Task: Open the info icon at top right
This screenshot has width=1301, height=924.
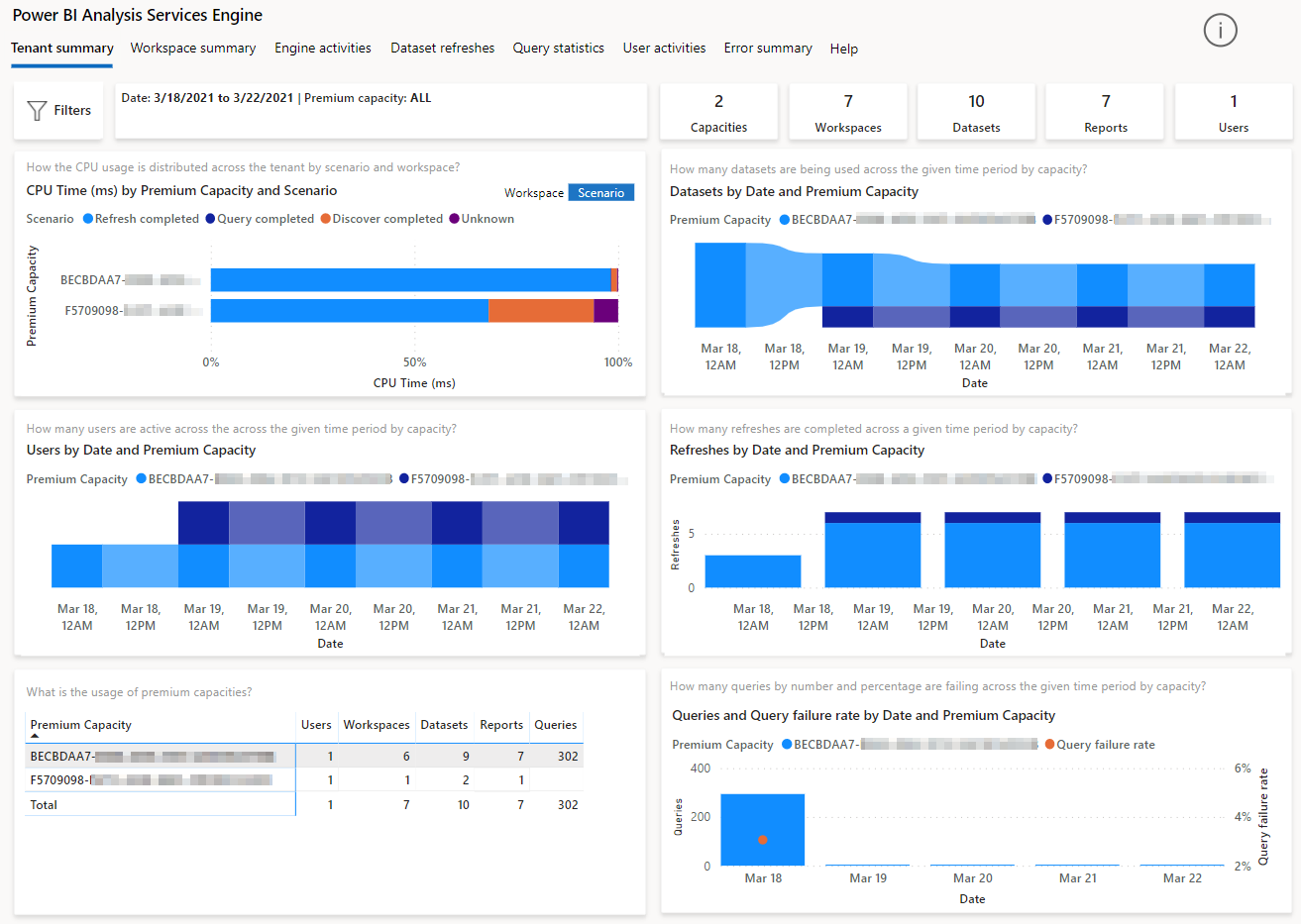Action: pos(1220,31)
